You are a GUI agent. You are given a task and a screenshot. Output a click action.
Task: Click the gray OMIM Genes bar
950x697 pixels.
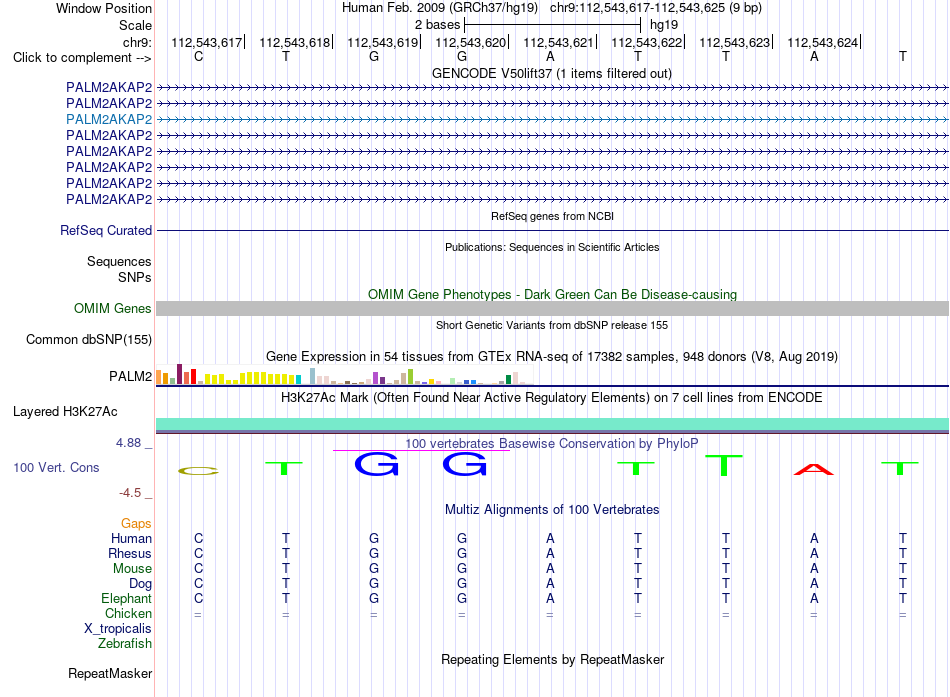click(553, 308)
